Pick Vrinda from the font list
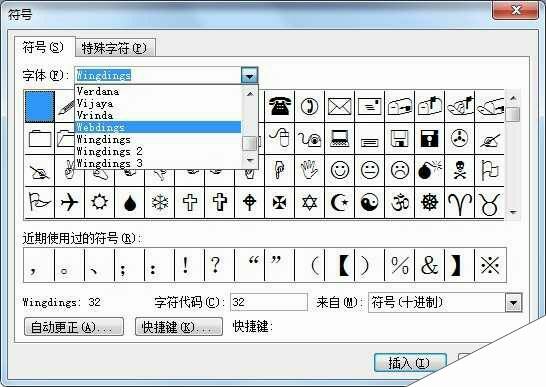This screenshot has height=387, width=546. click(x=158, y=115)
